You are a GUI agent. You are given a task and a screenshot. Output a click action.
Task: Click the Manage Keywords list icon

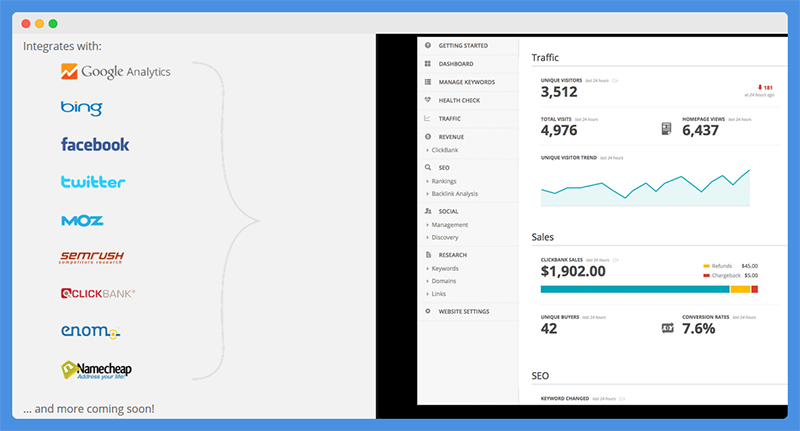(x=428, y=82)
